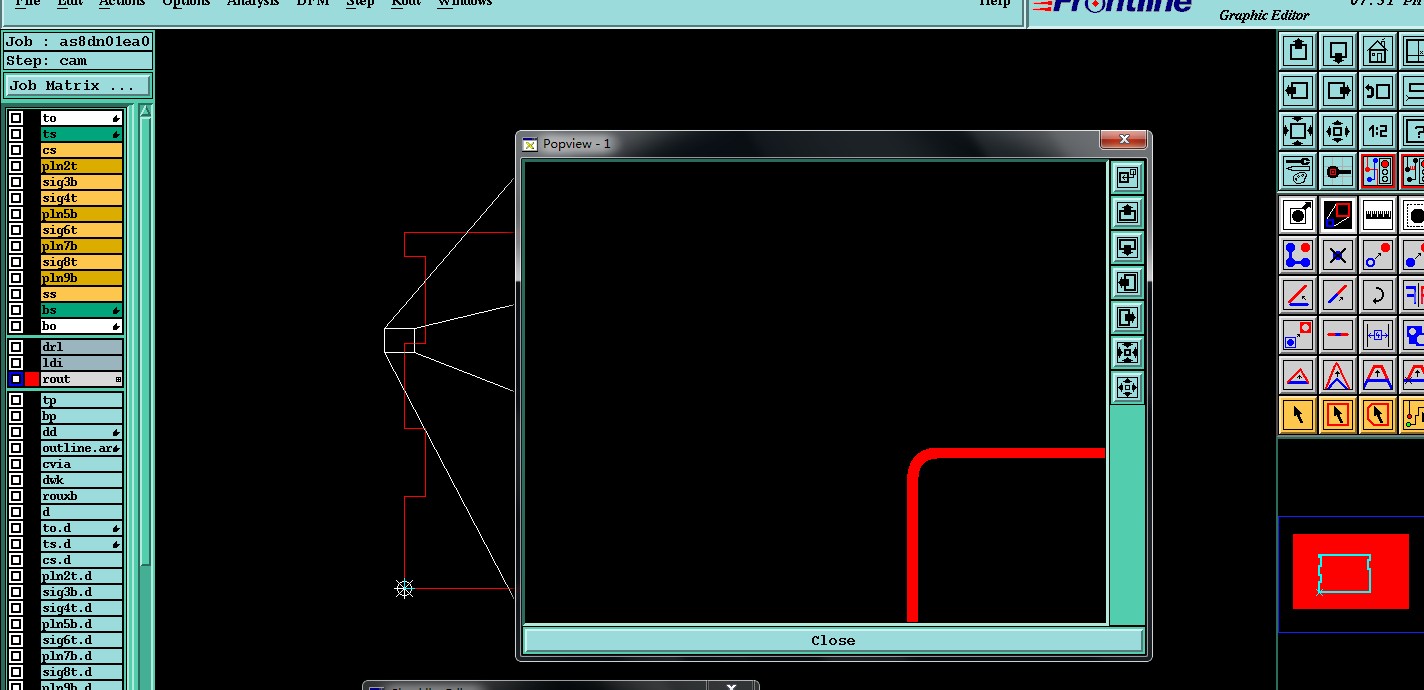Image resolution: width=1424 pixels, height=690 pixels.
Task: Toggle display checkbox for layer ldi
Action: (x=16, y=363)
